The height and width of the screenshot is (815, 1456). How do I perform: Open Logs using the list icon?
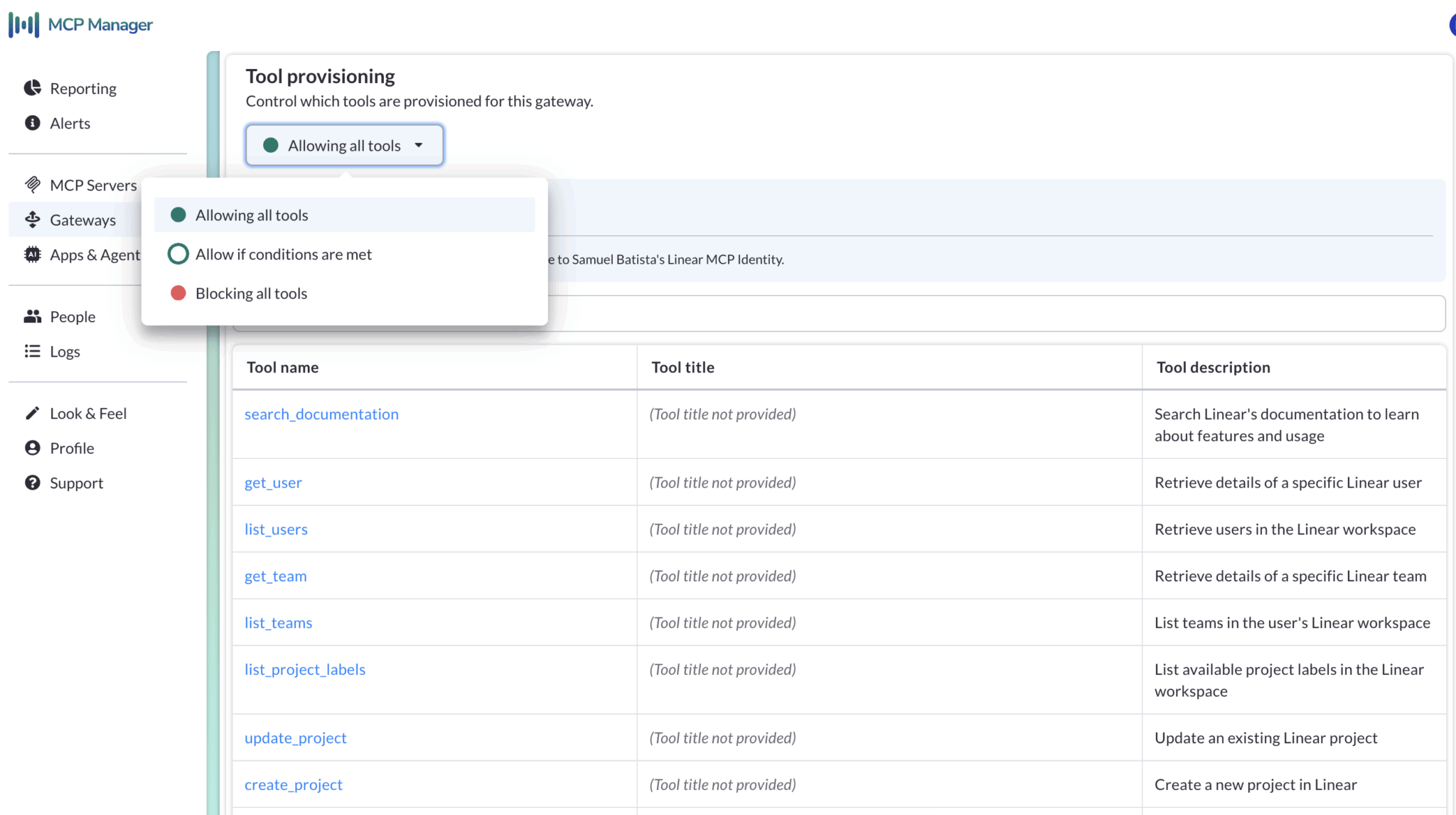pos(33,351)
